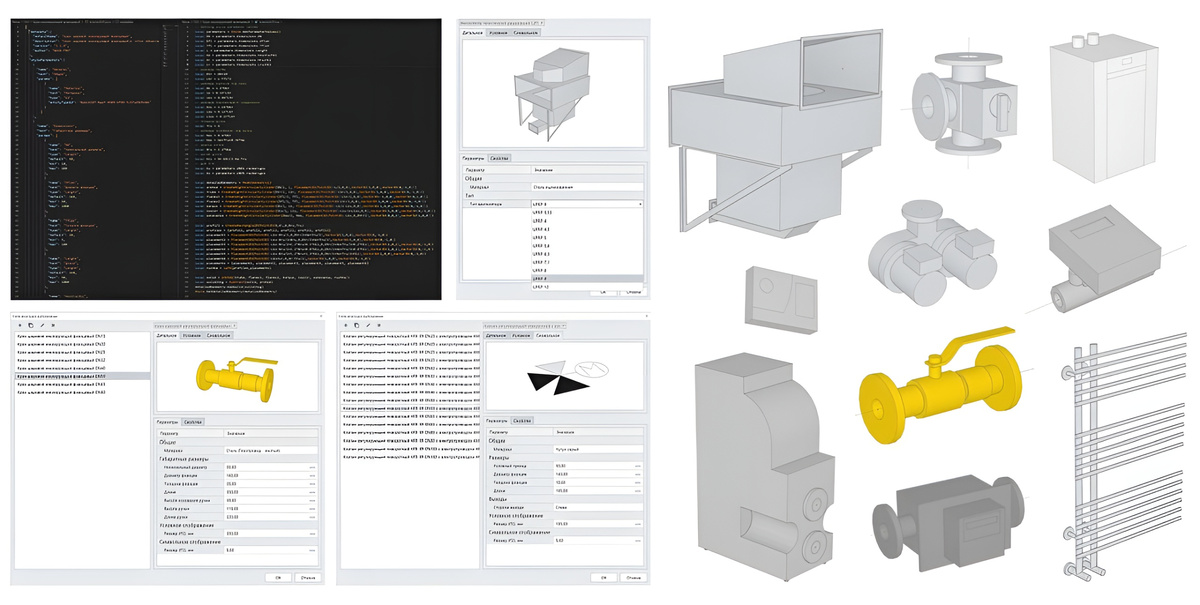Open Условное tab in the top ventilation unit dialog

point(498,33)
